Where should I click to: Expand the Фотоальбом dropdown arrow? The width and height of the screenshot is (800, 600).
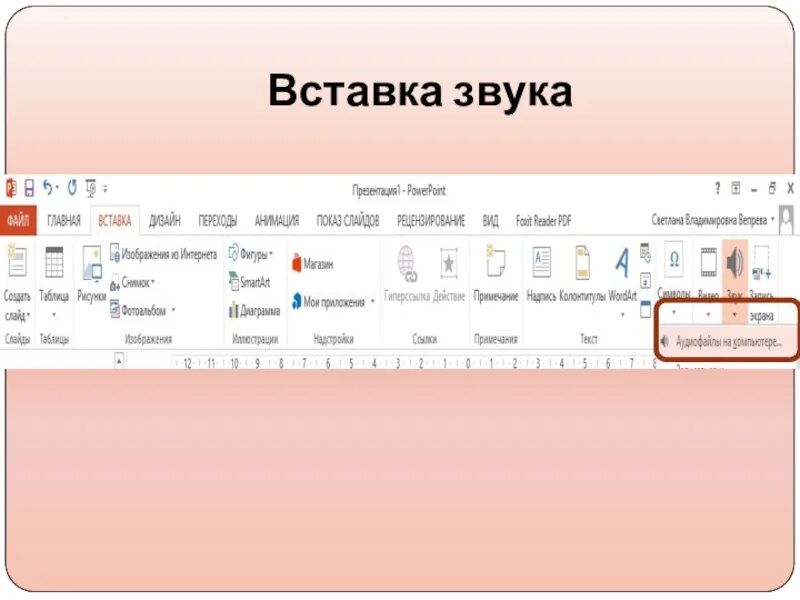pos(173,310)
